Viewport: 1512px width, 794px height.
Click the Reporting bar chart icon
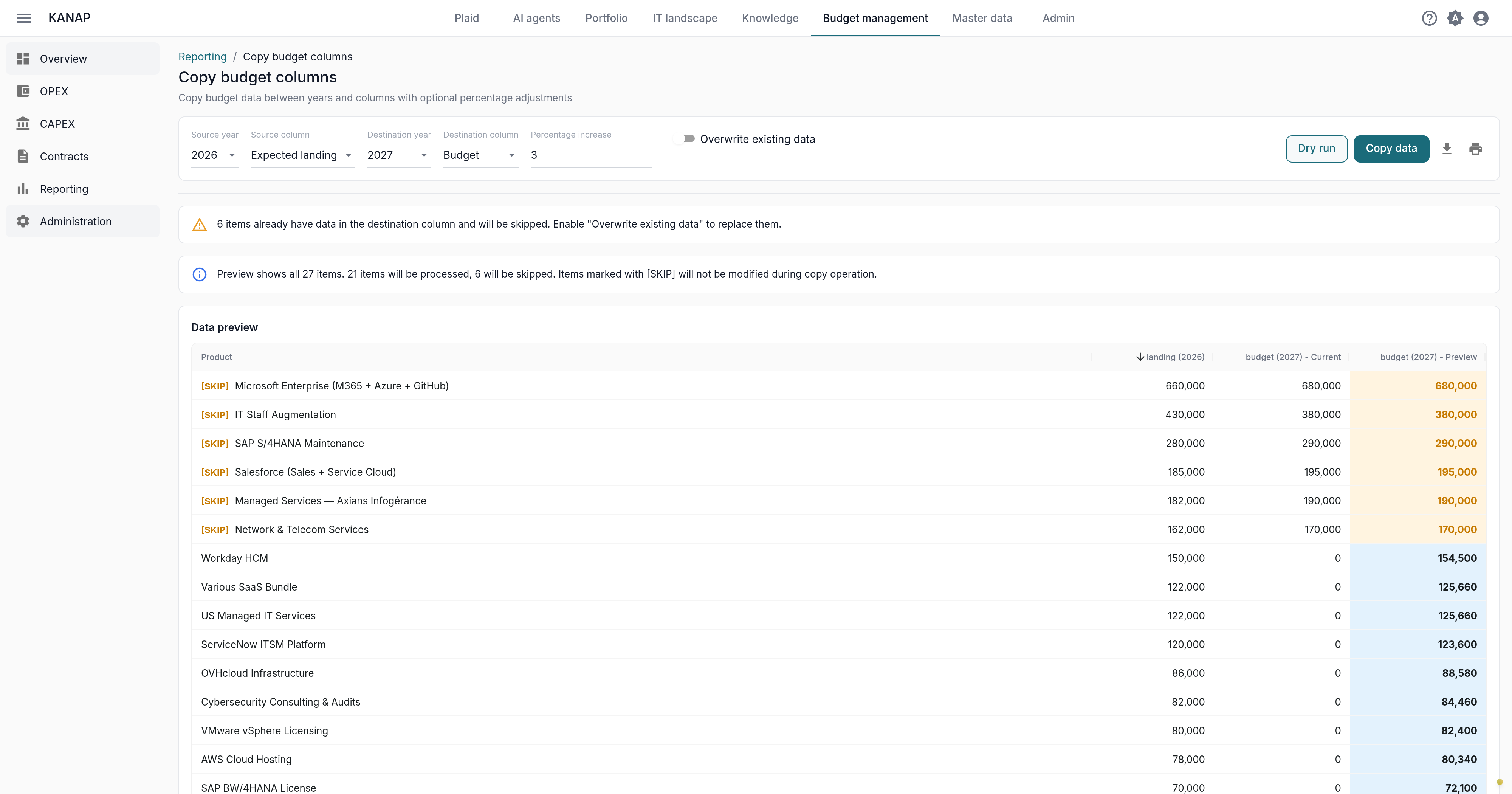[23, 189]
